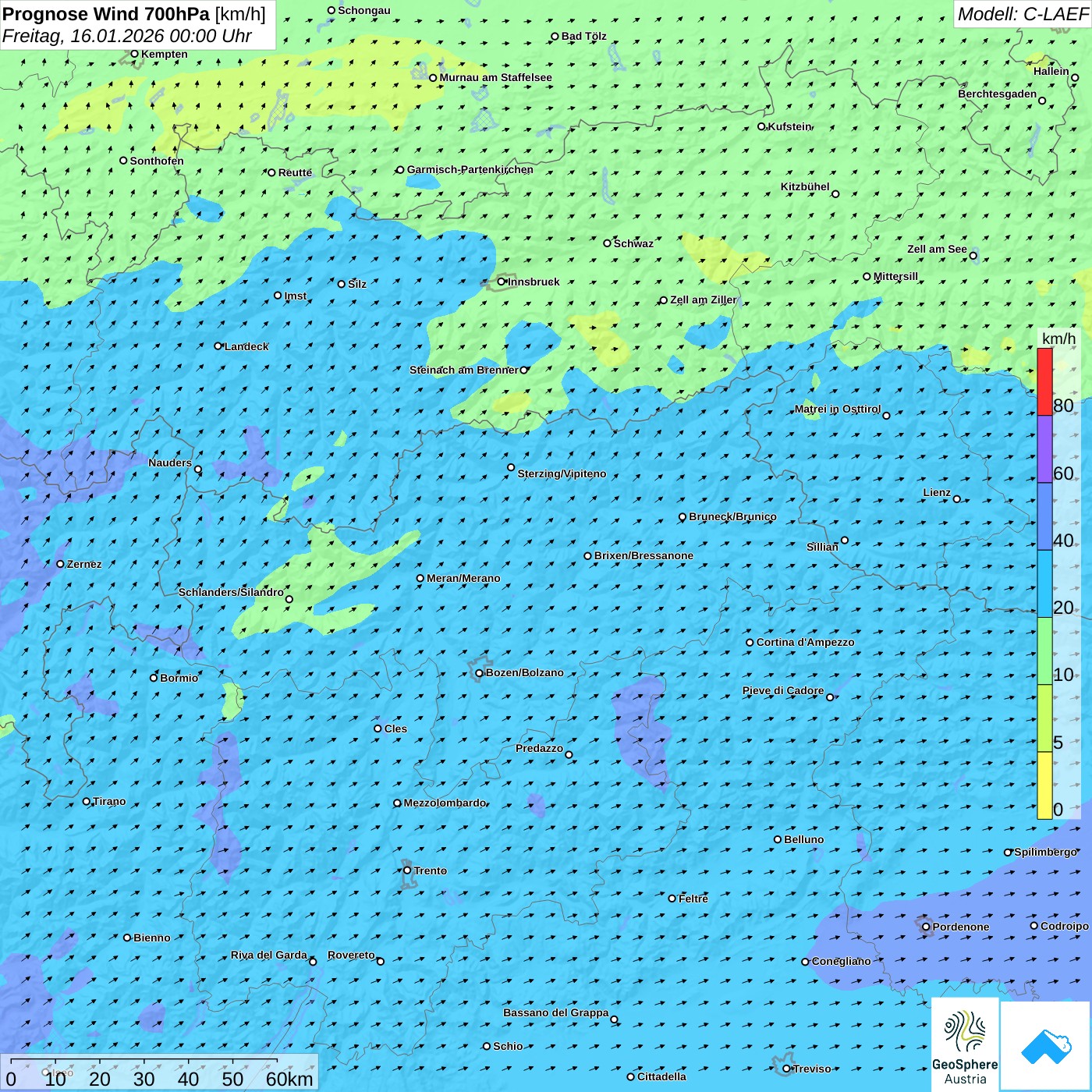Click the Innsbruck city marker
Screen dimensions: 1092x1092
click(x=502, y=282)
